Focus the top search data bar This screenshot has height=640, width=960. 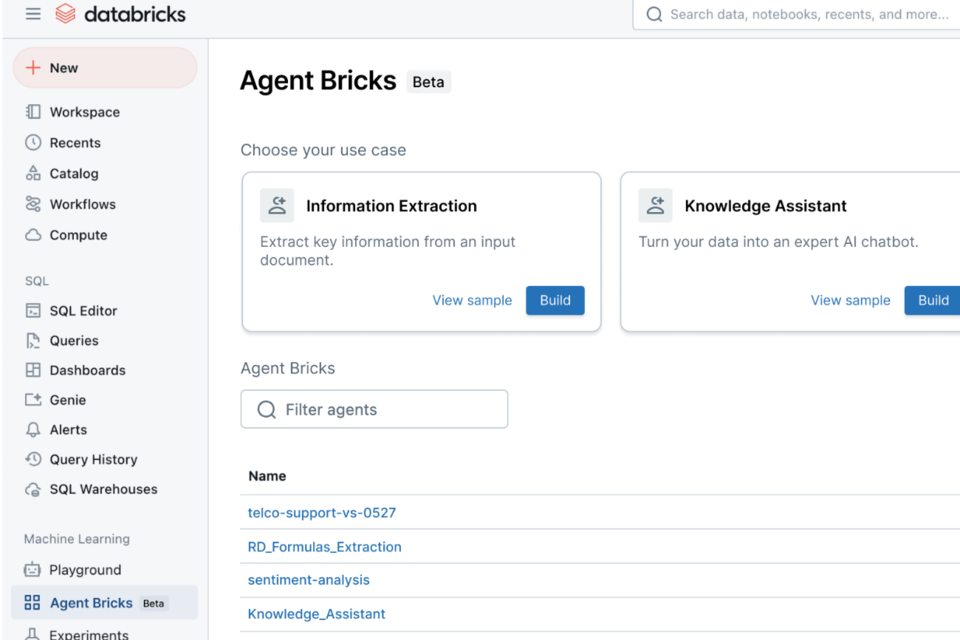point(800,14)
